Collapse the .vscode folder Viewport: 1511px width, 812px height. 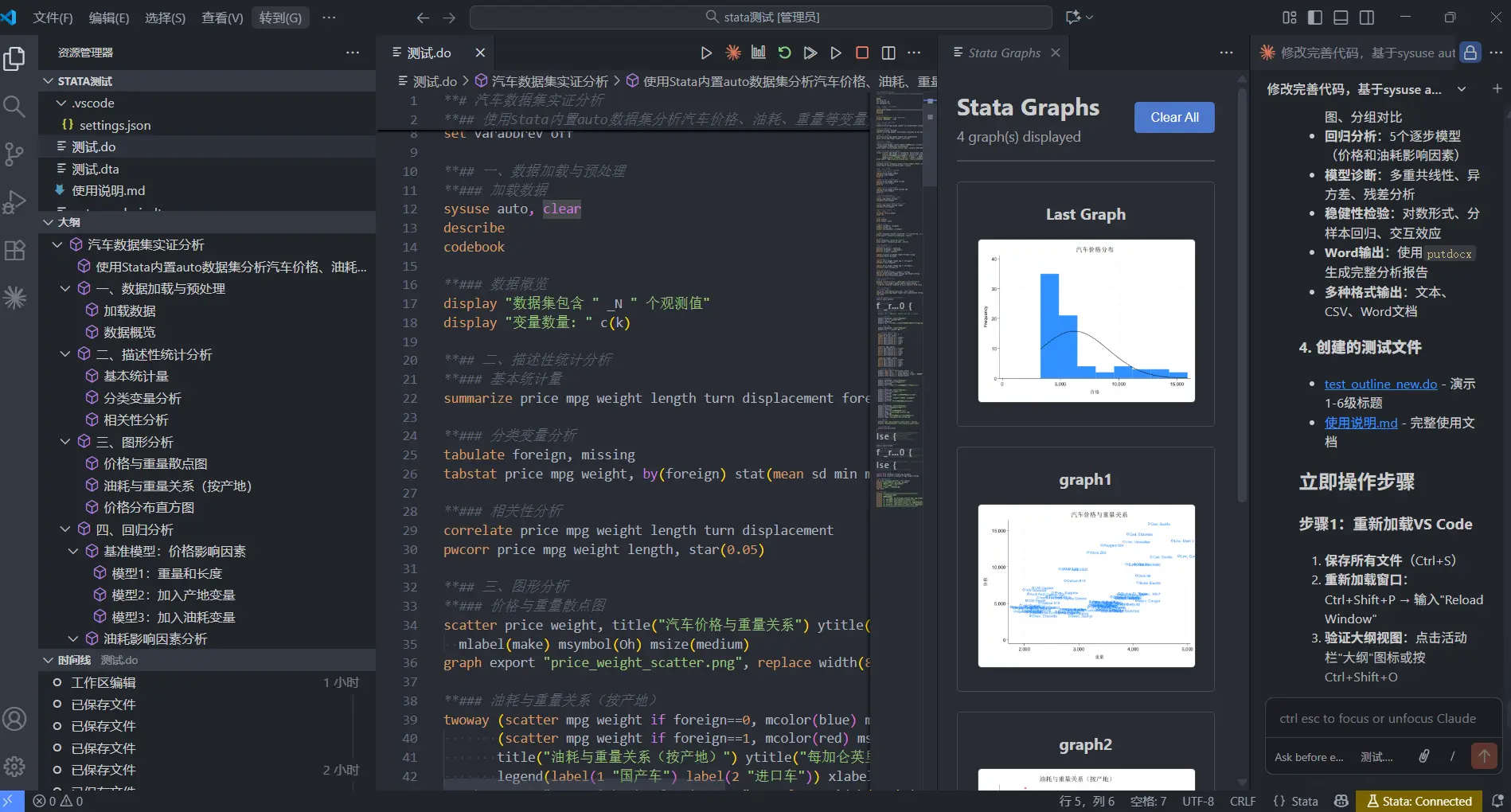pyautogui.click(x=61, y=103)
